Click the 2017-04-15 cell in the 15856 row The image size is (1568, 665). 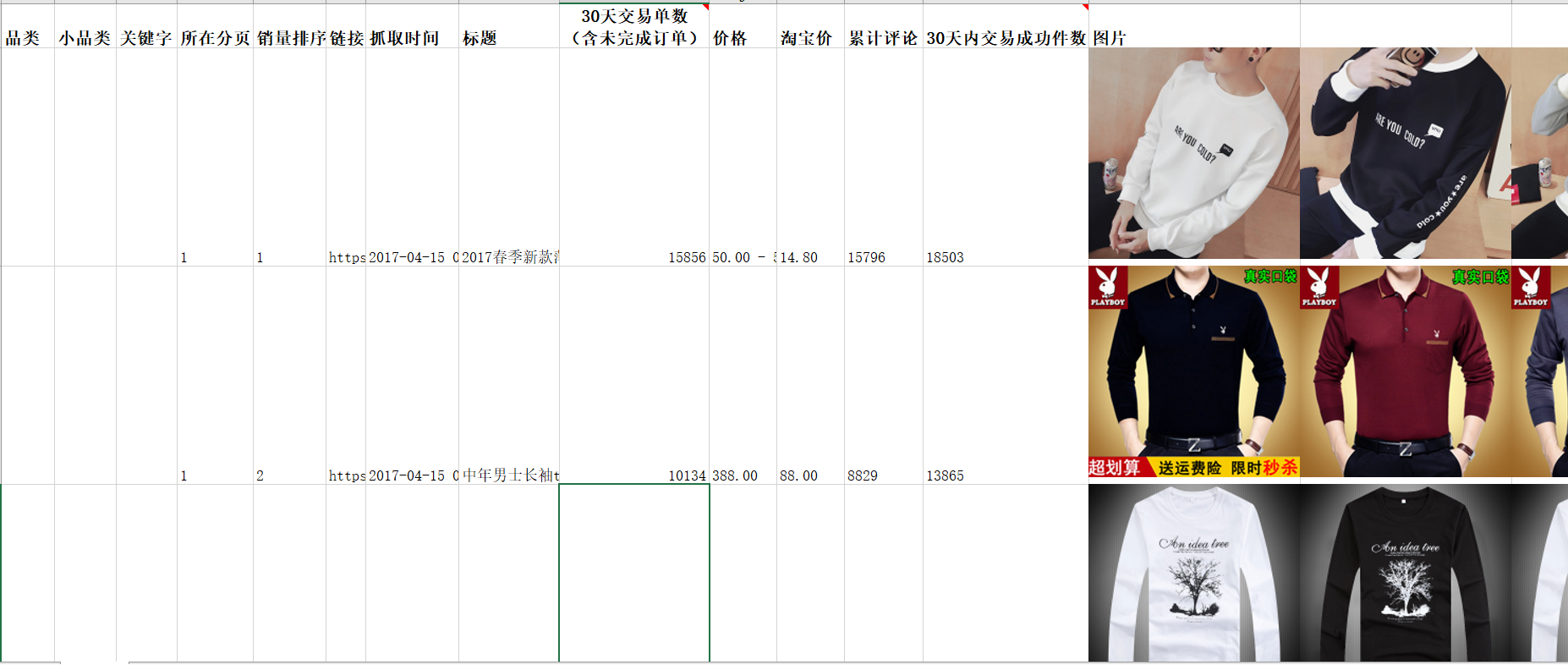(412, 157)
